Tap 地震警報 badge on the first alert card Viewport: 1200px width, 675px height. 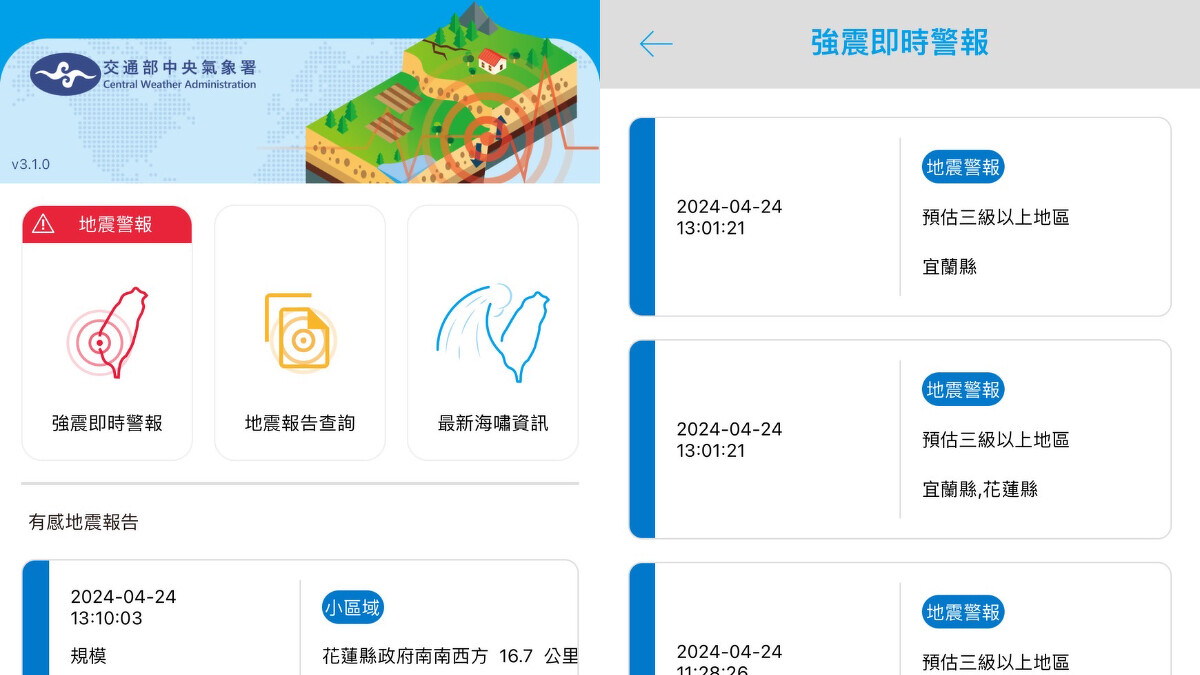pos(962,168)
